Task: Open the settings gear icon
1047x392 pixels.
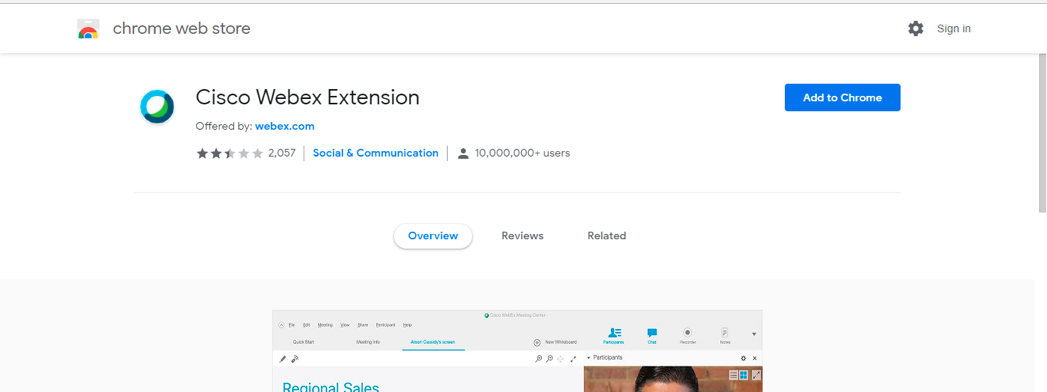Action: coord(915,28)
